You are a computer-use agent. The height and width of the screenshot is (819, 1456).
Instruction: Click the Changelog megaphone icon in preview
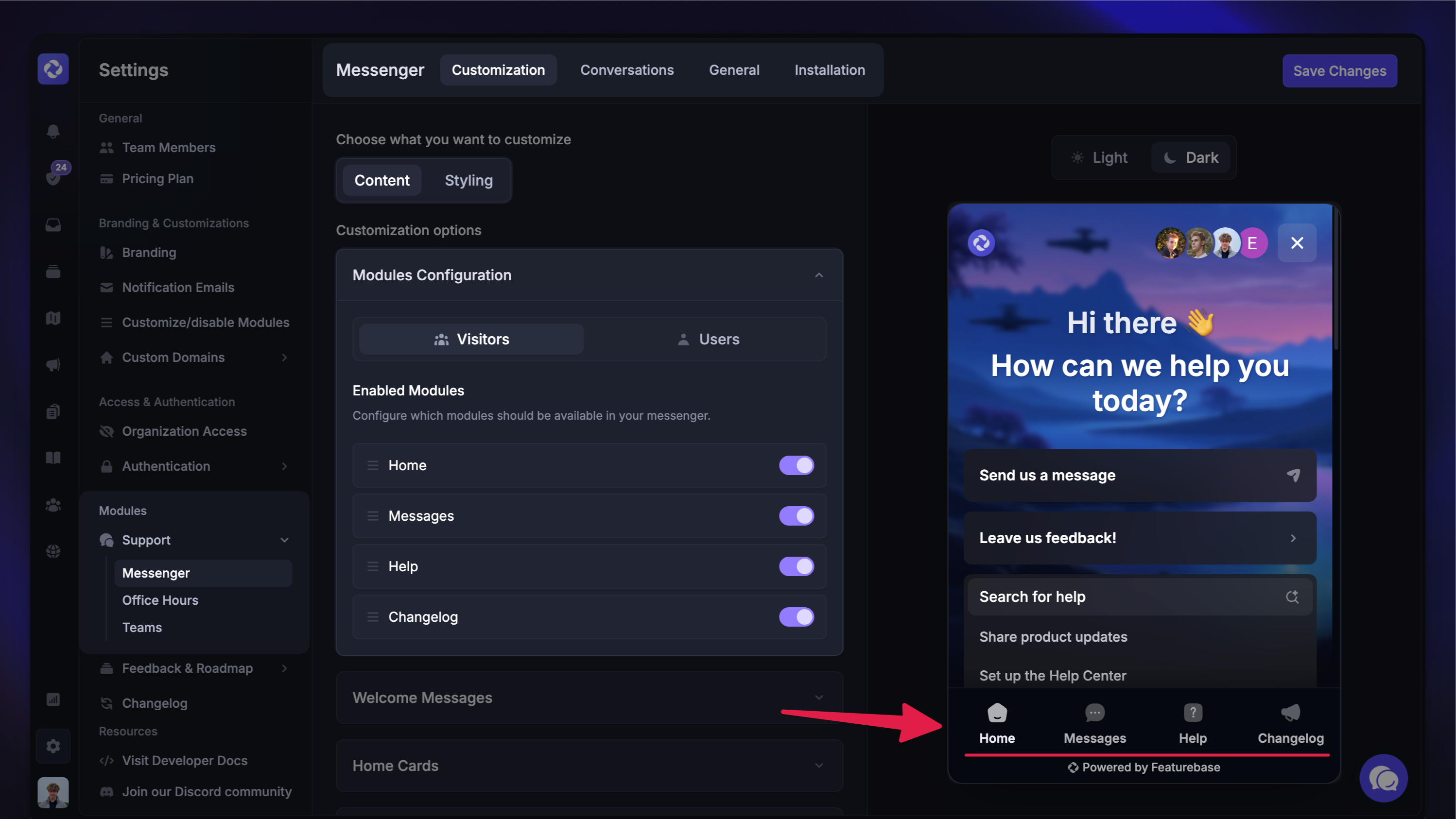1290,714
